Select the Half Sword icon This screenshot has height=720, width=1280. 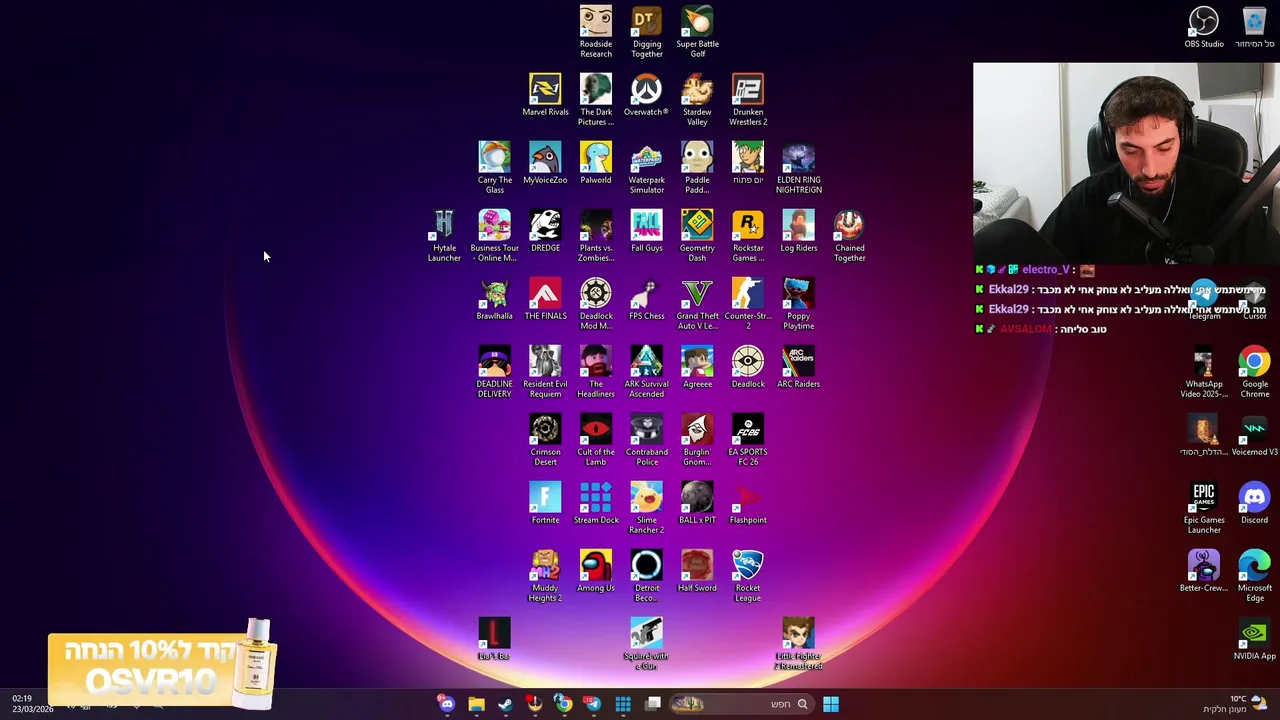697,572
